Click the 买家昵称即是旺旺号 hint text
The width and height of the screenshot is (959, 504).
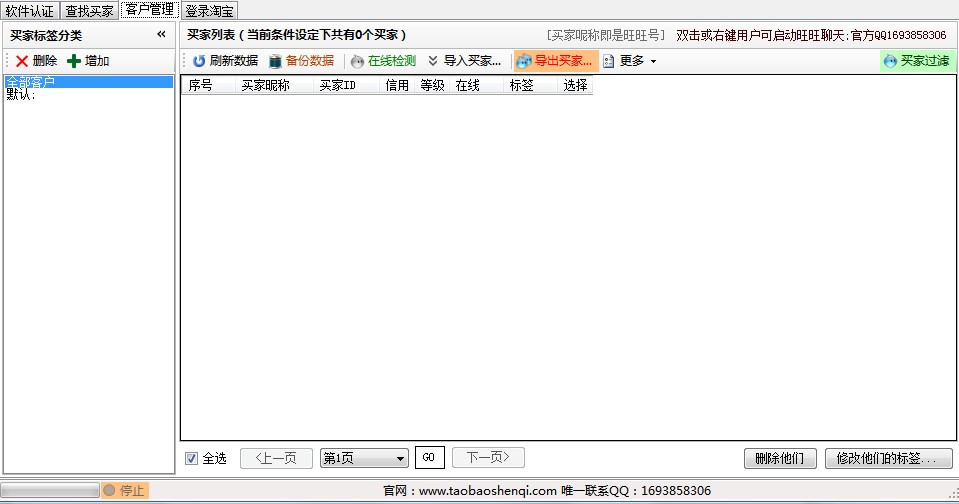coord(605,35)
